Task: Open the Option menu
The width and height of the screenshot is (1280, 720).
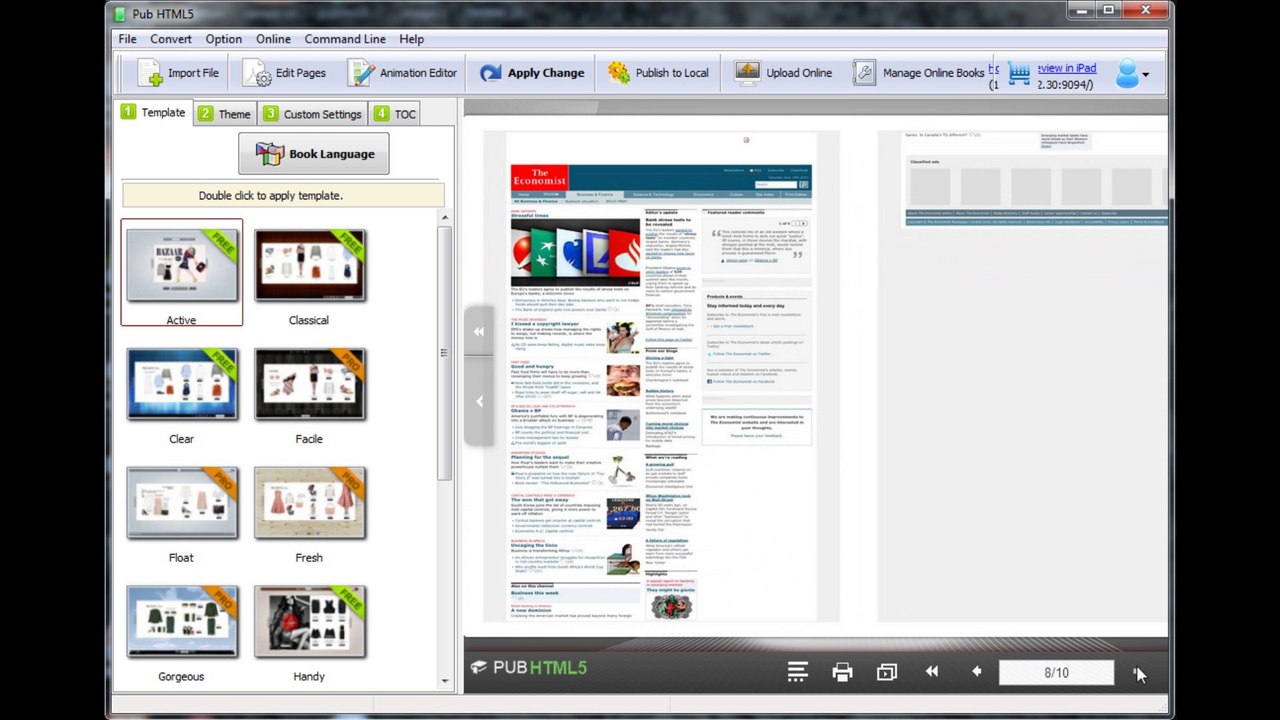Action: (x=224, y=39)
